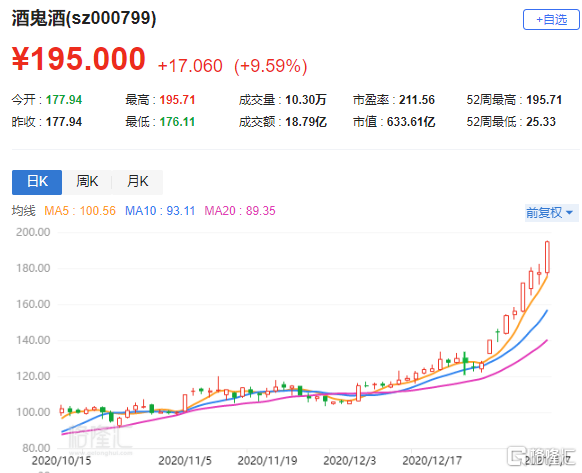Select the MA20 : 89.35 indicator label
The width and height of the screenshot is (582, 473).
click(x=240, y=211)
